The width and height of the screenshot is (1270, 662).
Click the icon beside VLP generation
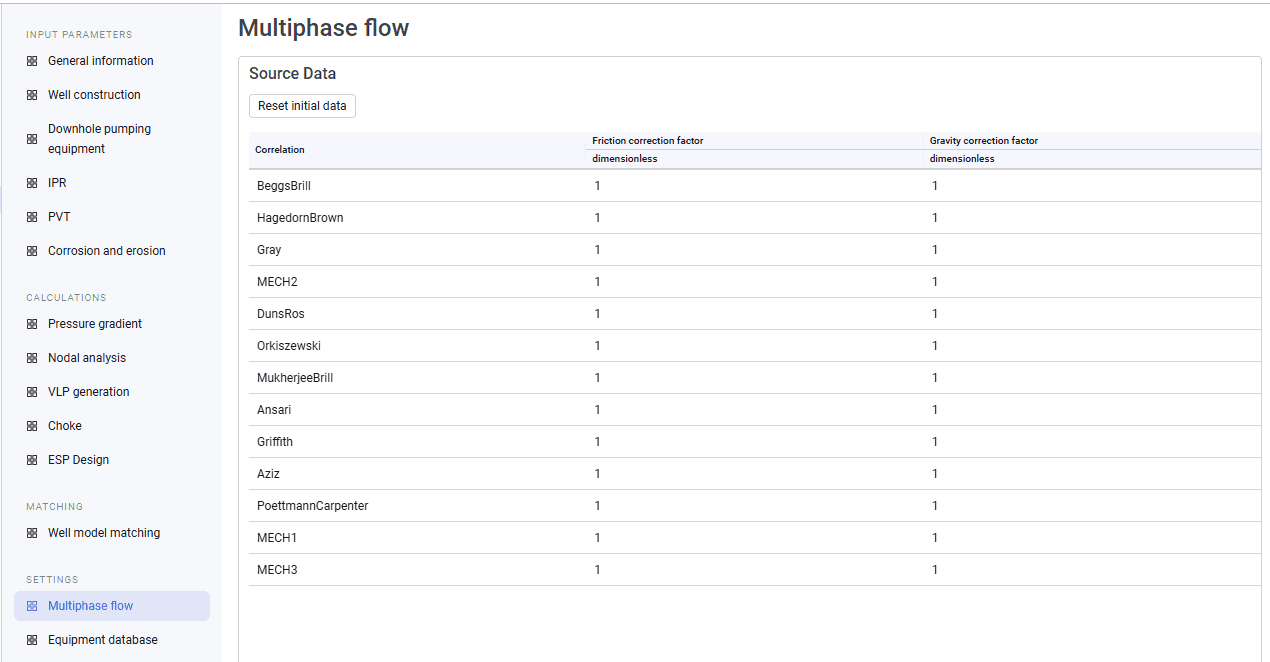click(x=32, y=392)
